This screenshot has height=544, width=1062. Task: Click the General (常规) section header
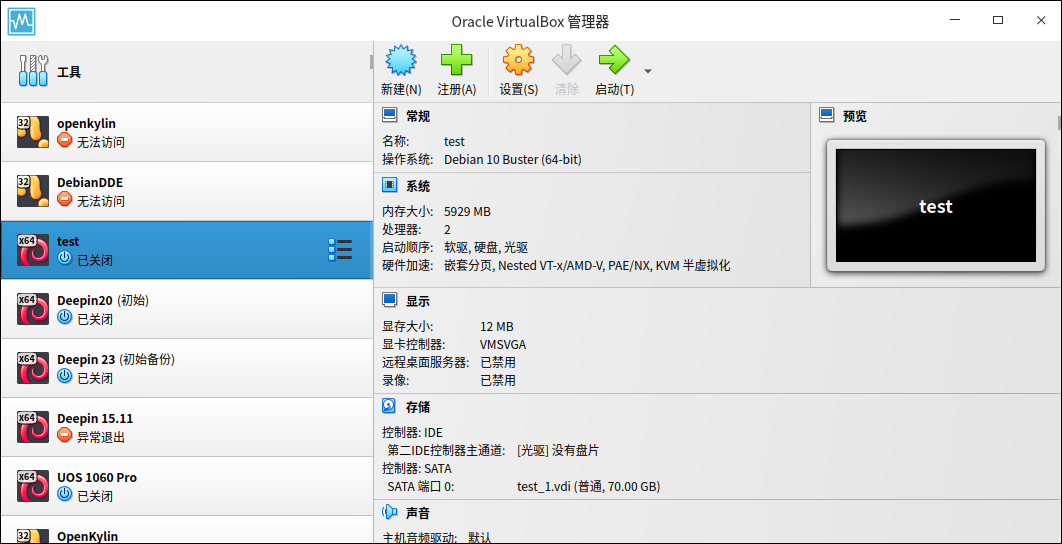point(417,116)
